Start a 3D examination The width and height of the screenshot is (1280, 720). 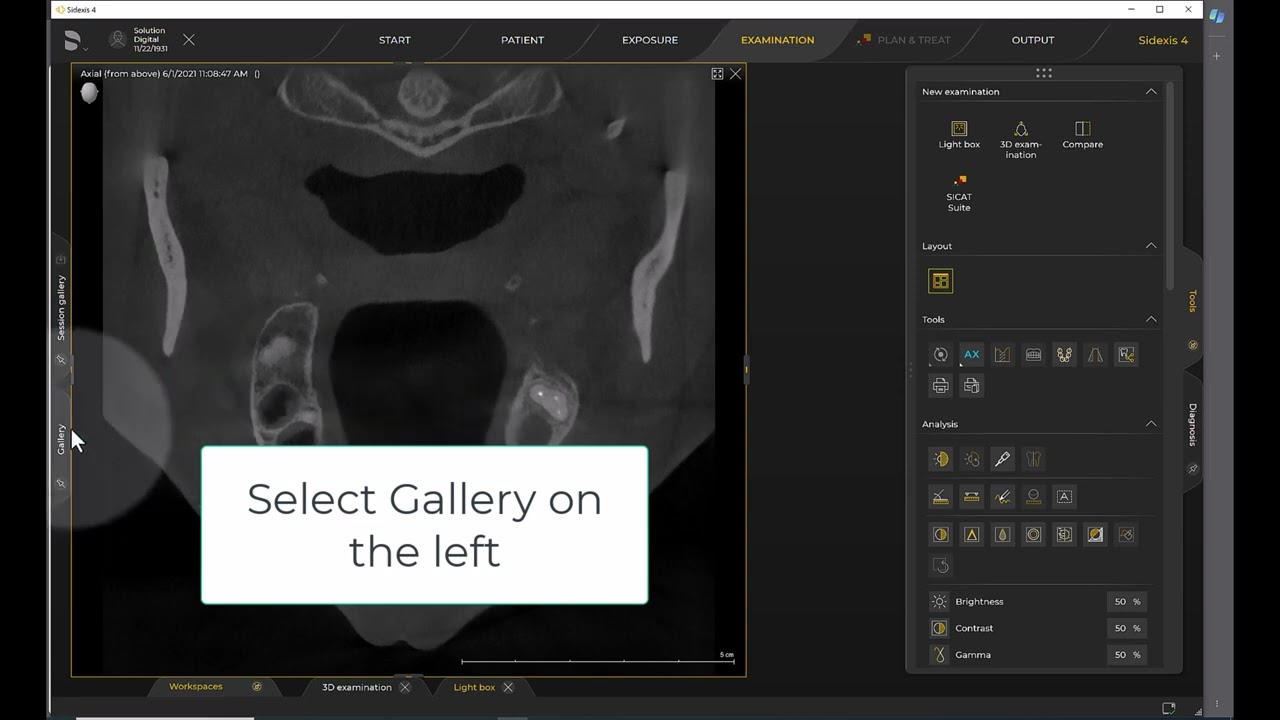pyautogui.click(x=1020, y=139)
